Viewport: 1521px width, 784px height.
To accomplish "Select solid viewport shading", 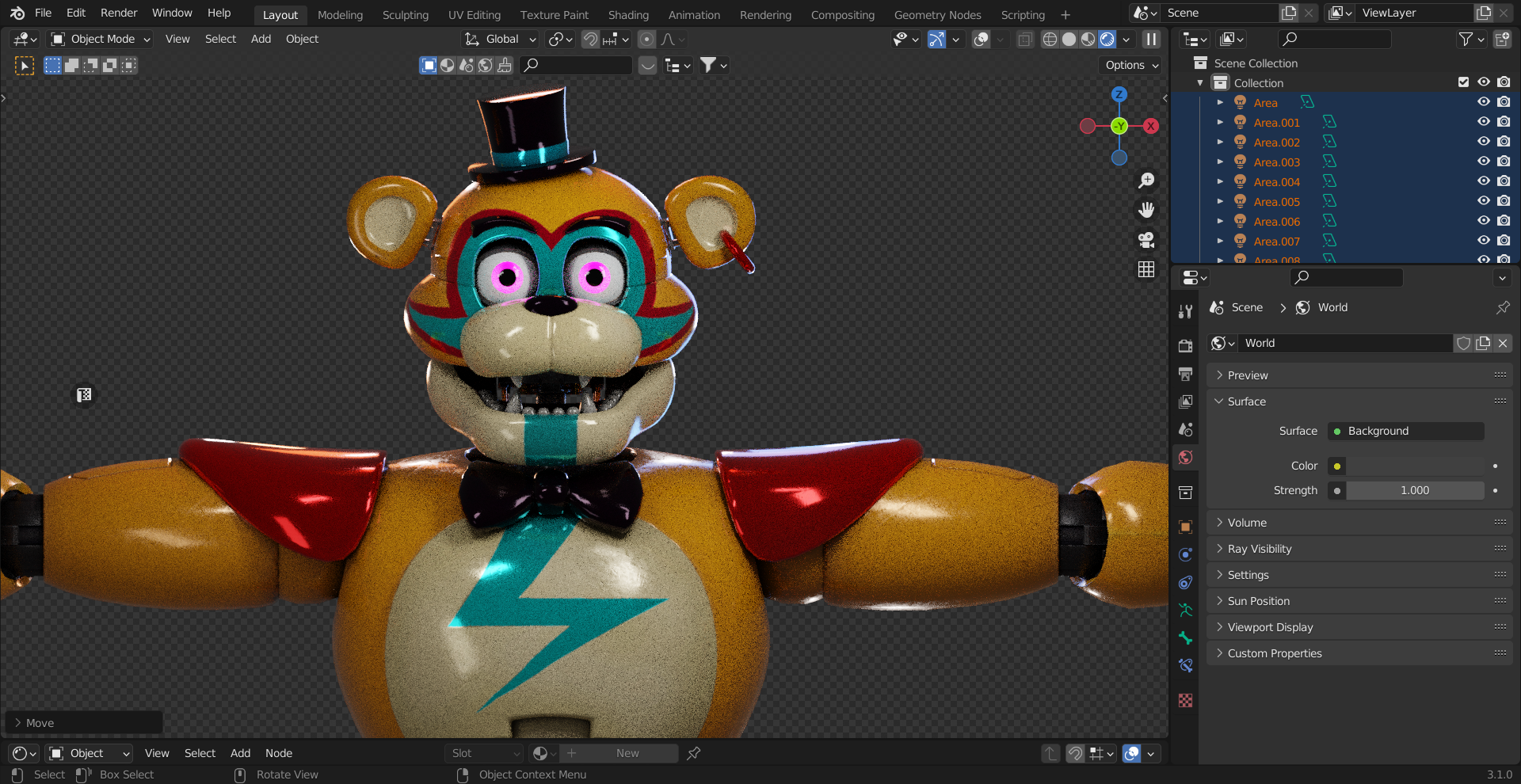I will tap(1069, 39).
